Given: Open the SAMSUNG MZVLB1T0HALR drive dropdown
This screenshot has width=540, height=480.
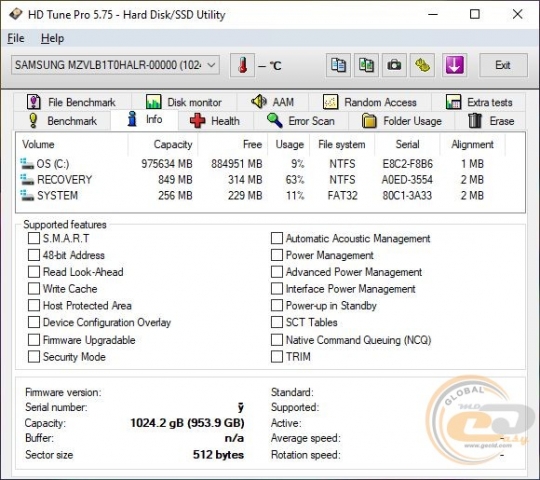Looking at the screenshot, I should click(x=115, y=65).
